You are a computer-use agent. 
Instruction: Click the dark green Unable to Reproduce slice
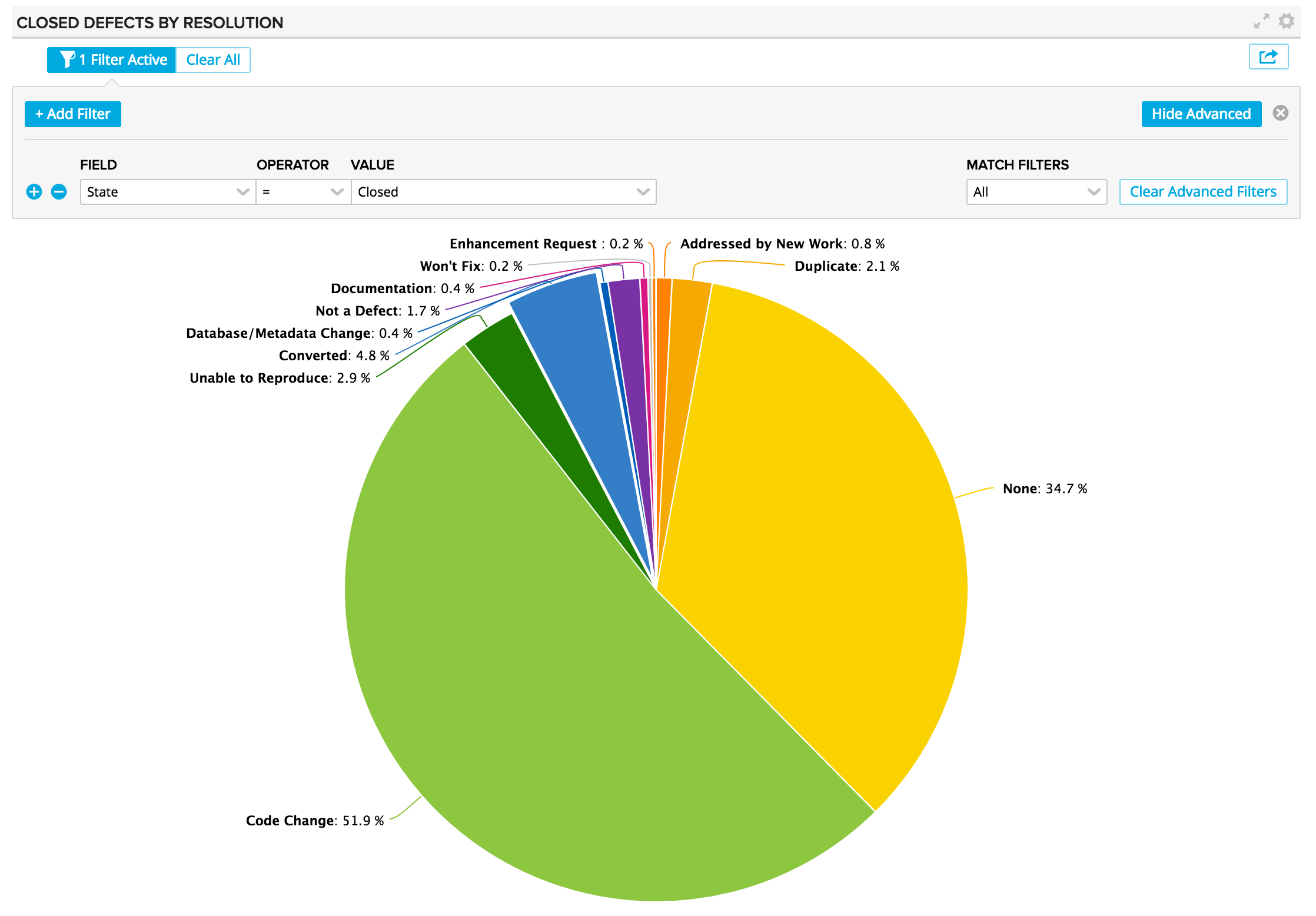tap(518, 377)
